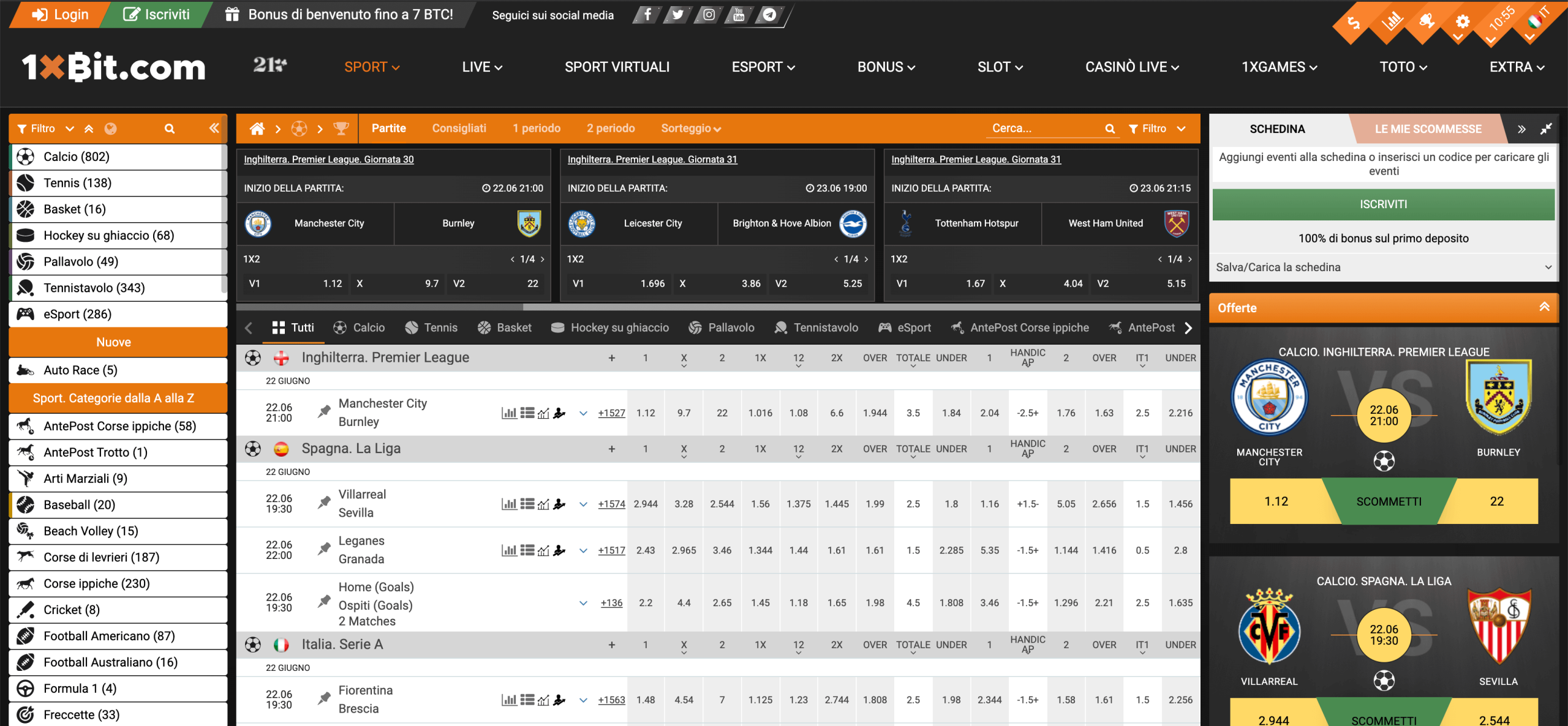Viewport: 1568px width, 726px height.
Task: Pin the Fiorentina–Brescia match
Action: [324, 699]
